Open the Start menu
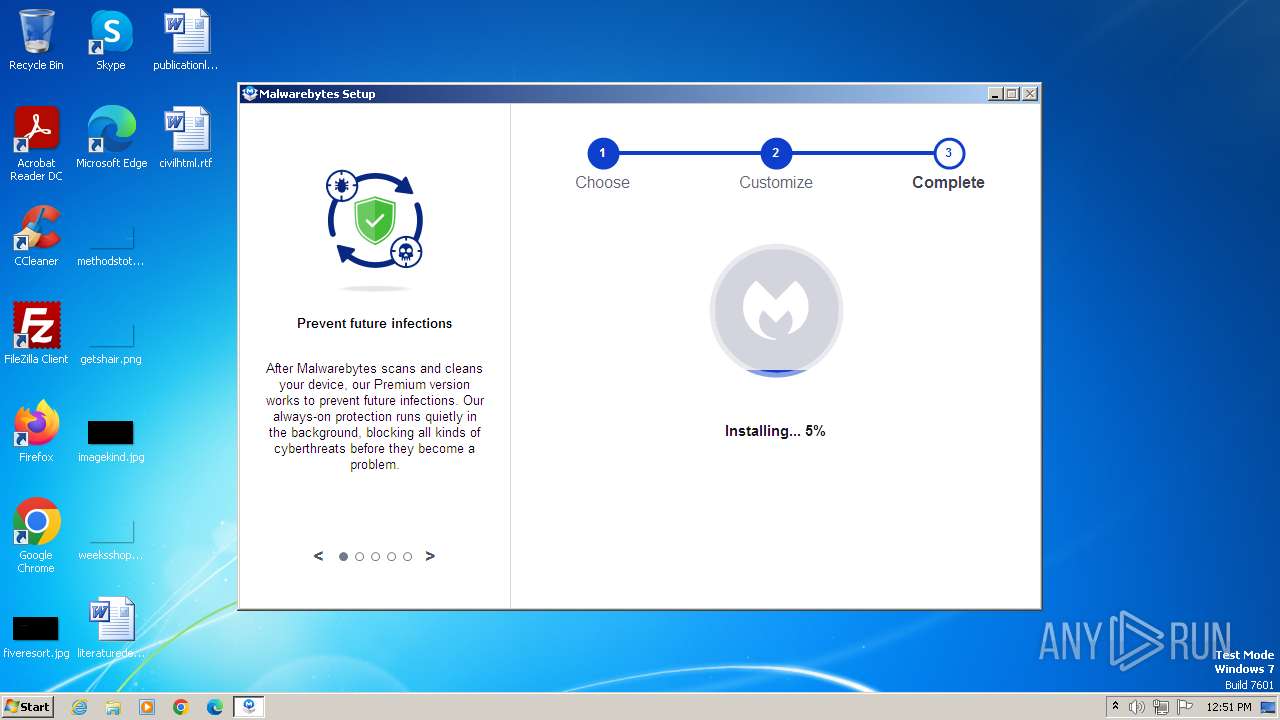This screenshot has width=1280, height=720. point(28,707)
